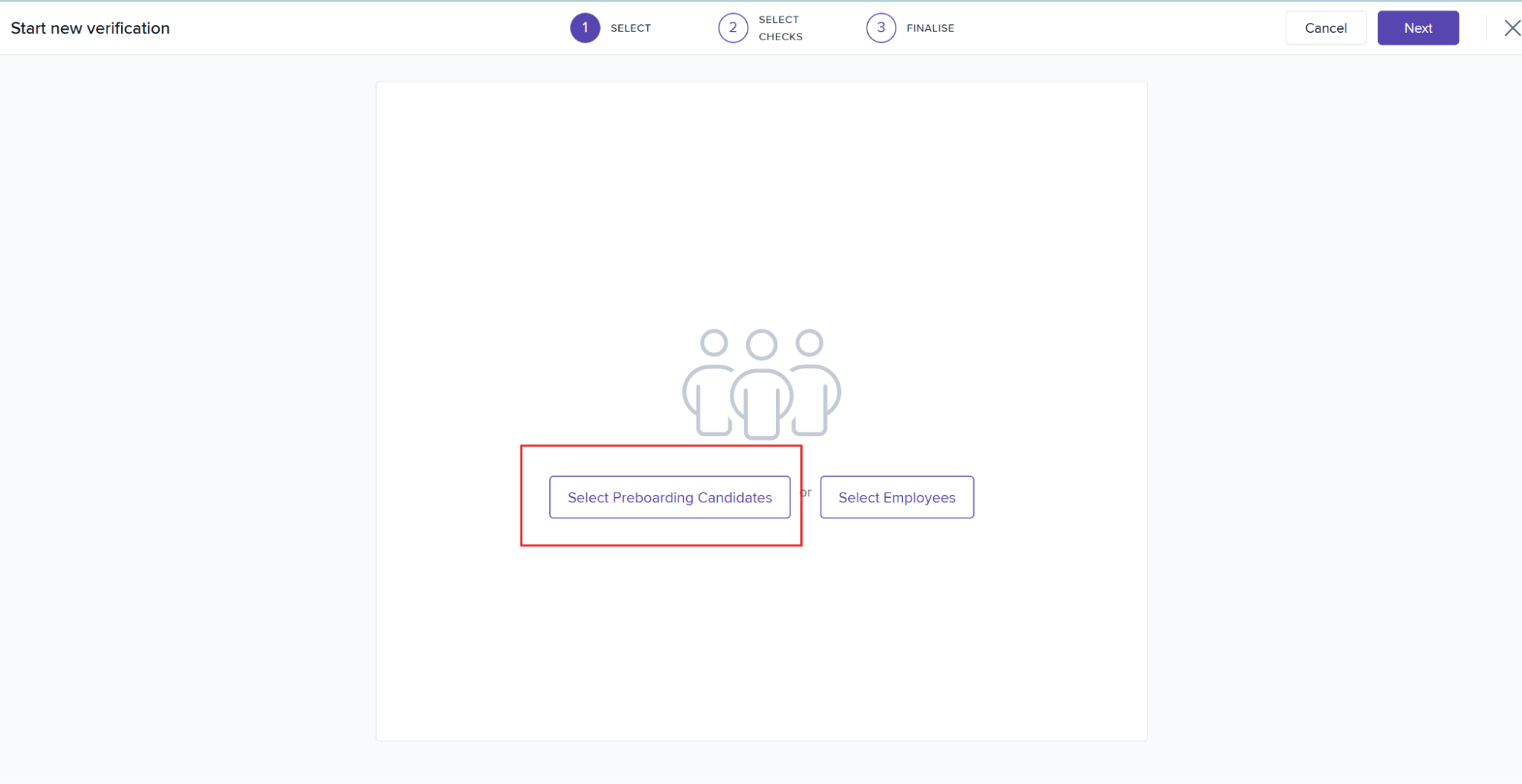Cancel the new verification
This screenshot has width=1522, height=784.
pos(1326,28)
